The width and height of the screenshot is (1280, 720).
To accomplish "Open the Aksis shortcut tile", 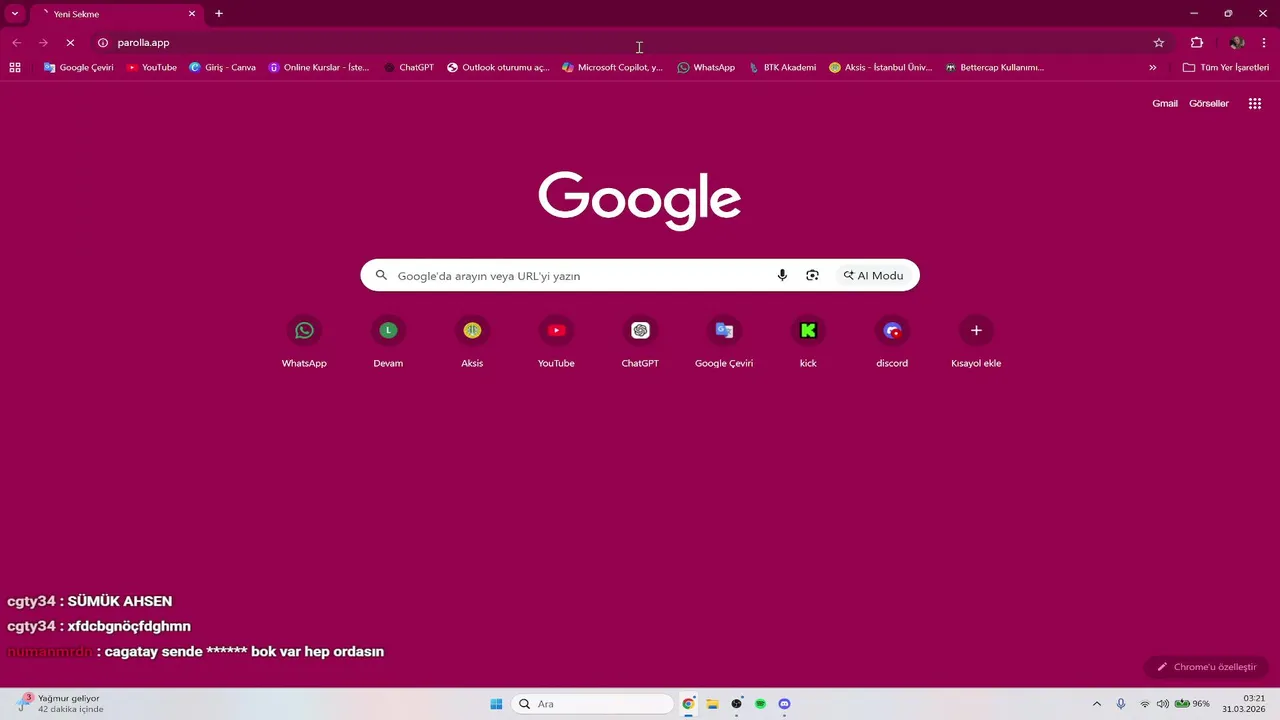I will (472, 342).
